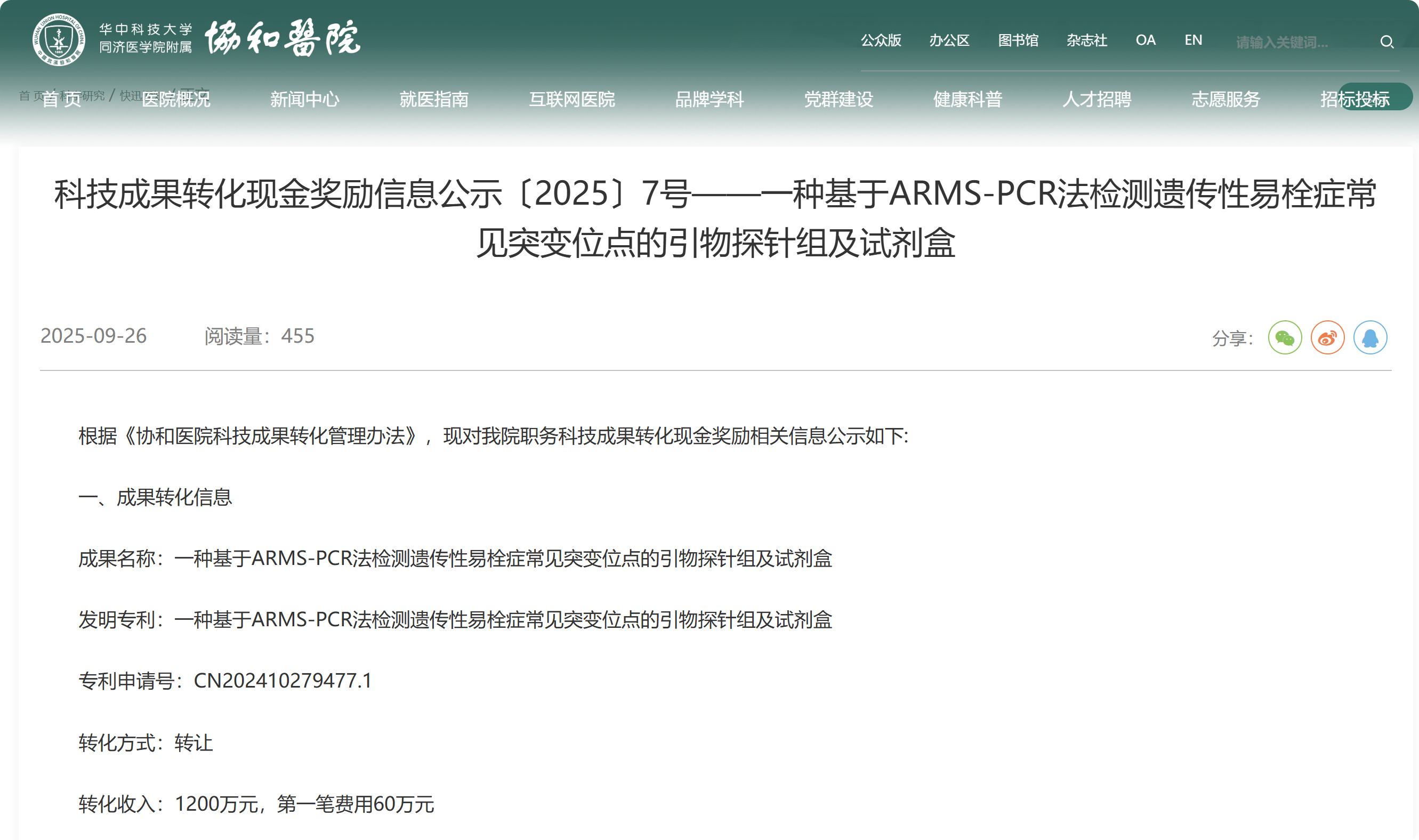Image resolution: width=1419 pixels, height=840 pixels.
Task: Share the article via Weibo icon
Action: (1327, 337)
